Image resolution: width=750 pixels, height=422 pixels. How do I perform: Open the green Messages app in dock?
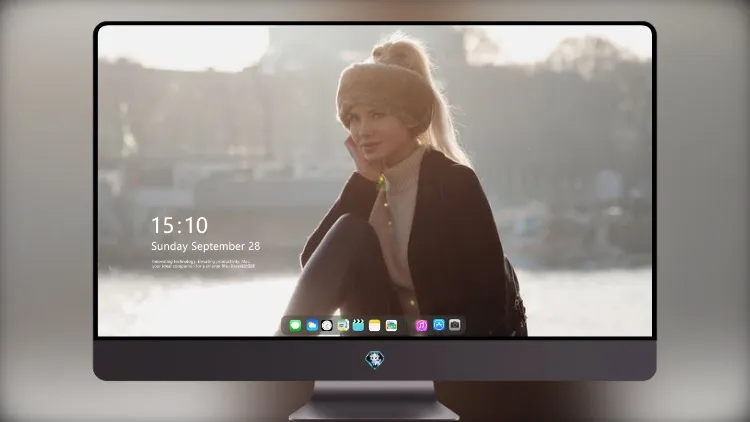click(295, 326)
